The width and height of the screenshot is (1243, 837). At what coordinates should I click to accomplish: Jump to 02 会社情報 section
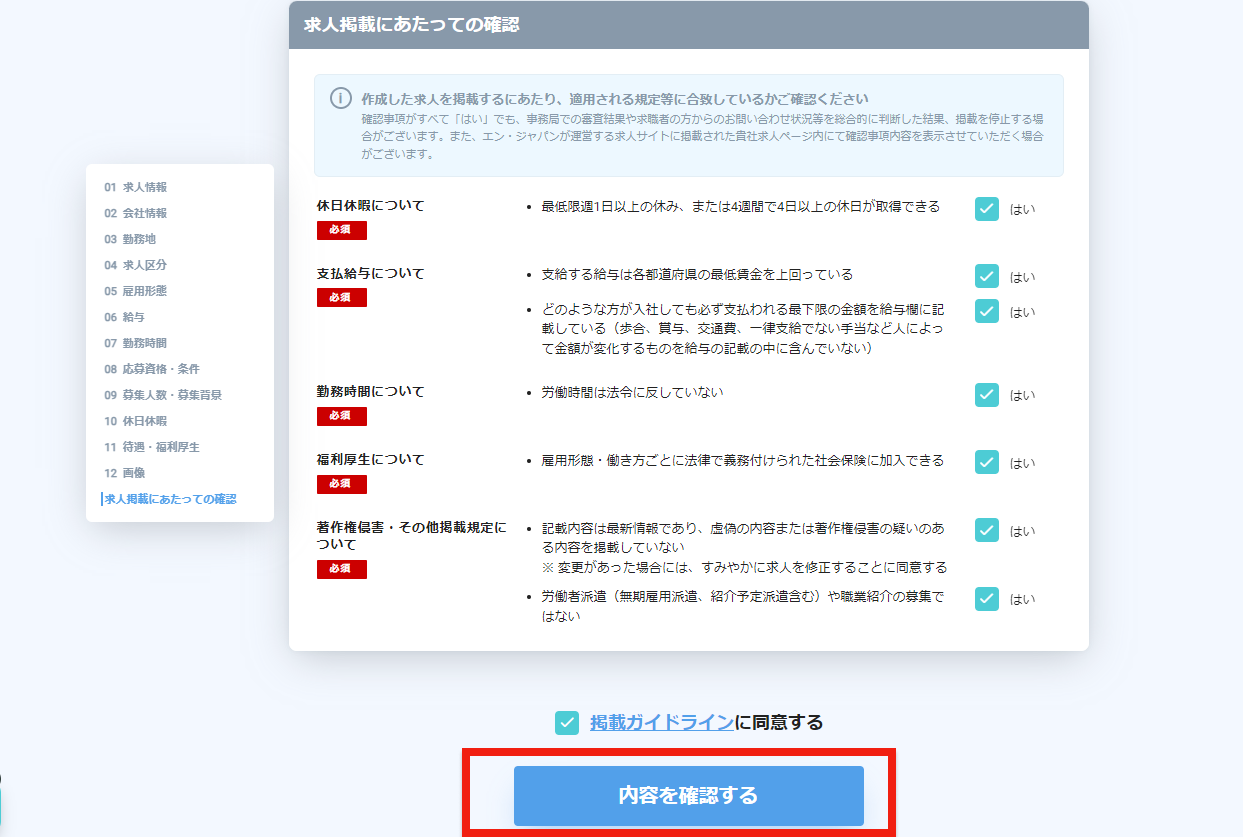(135, 213)
